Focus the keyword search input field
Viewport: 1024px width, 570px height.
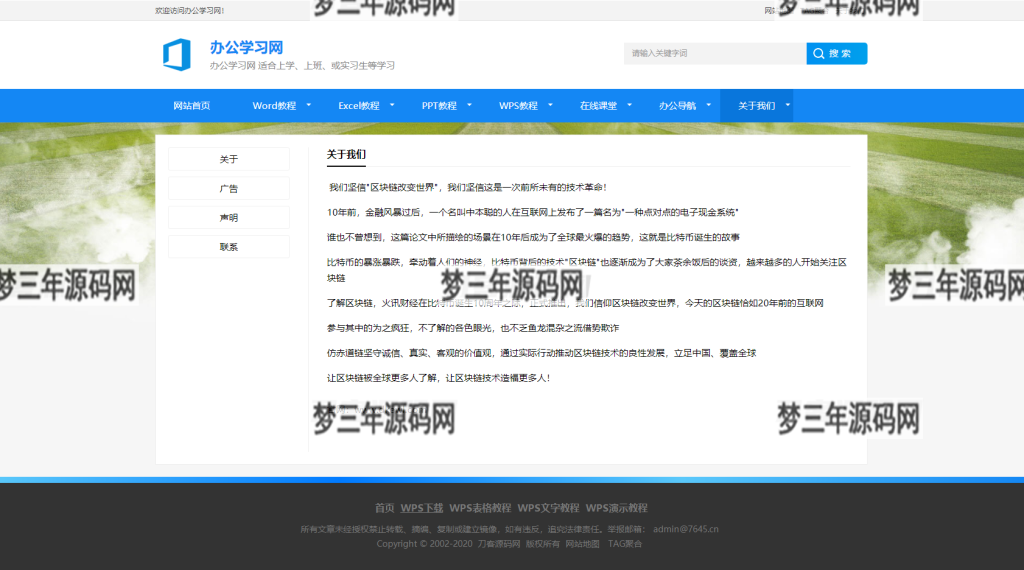point(715,54)
